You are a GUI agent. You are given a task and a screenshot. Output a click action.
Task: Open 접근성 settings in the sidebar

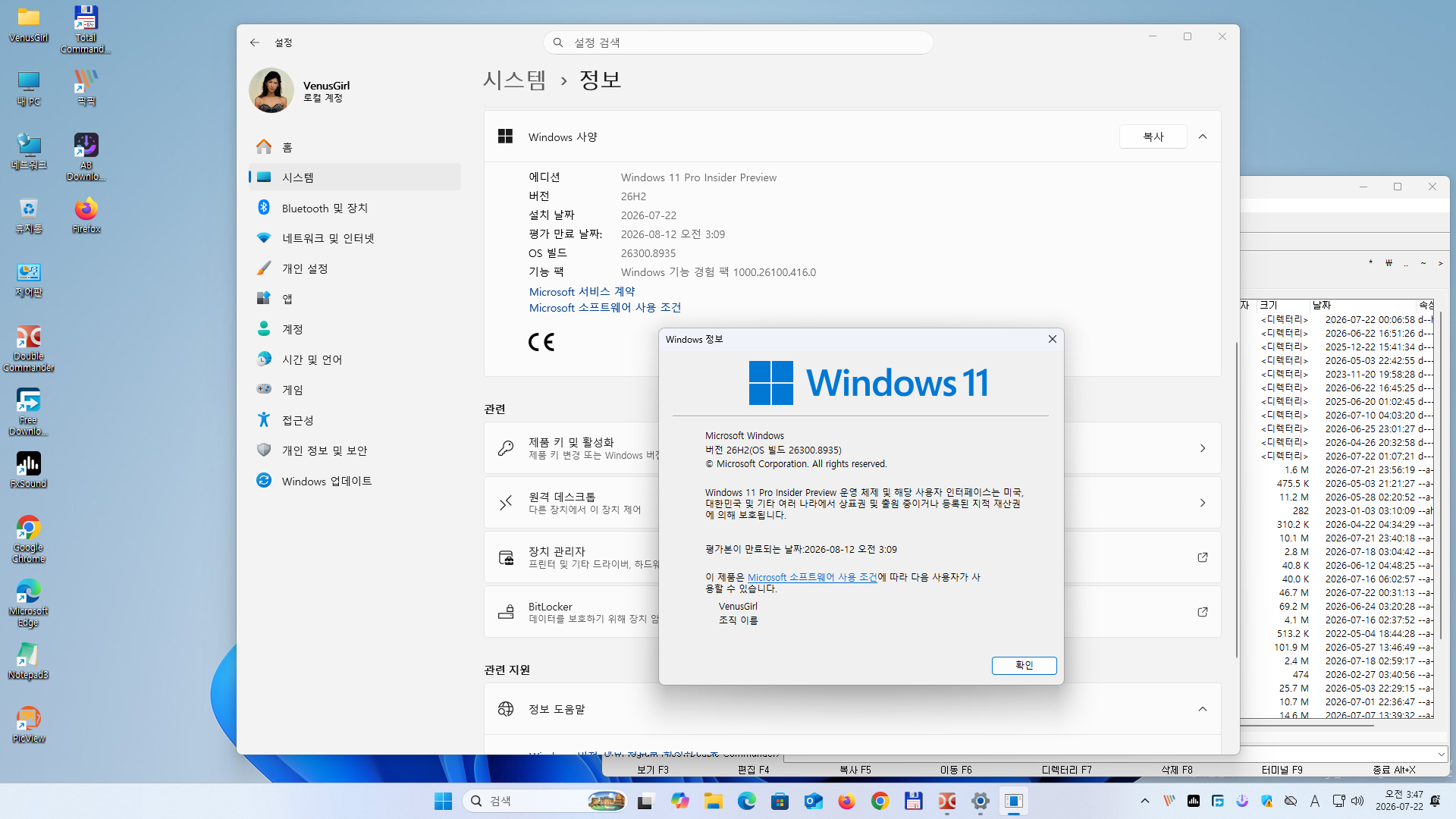pos(355,420)
